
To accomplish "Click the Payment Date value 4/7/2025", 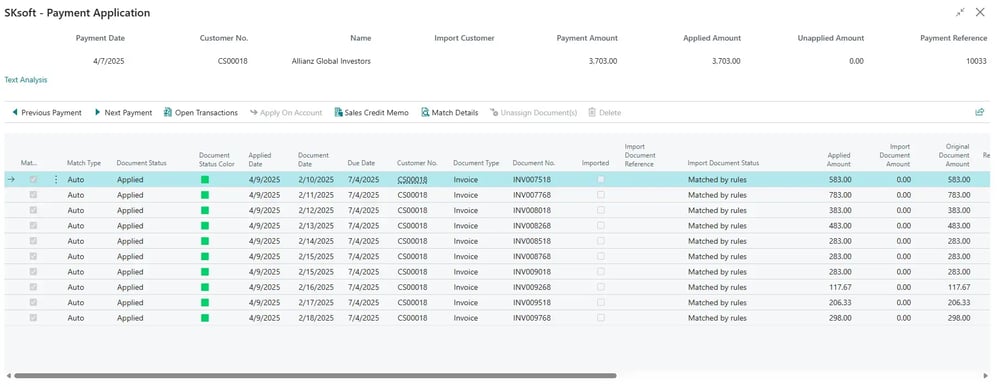I will click(x=109, y=61).
